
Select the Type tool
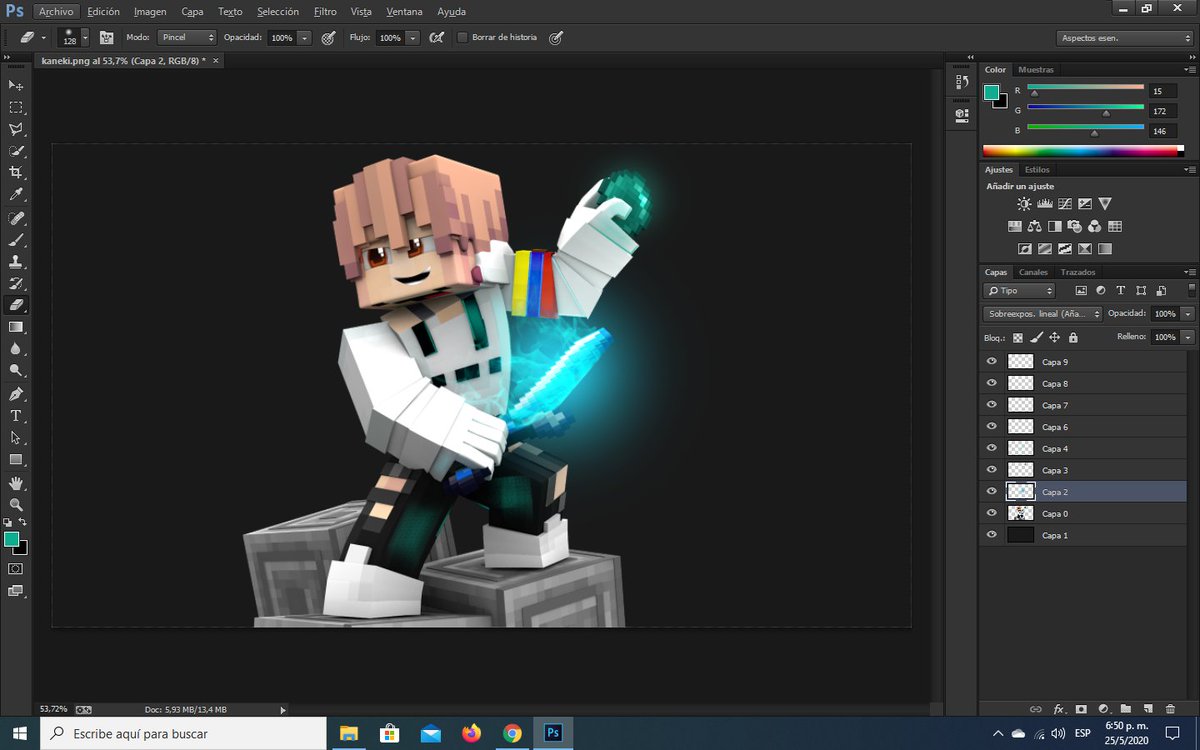tap(15, 416)
